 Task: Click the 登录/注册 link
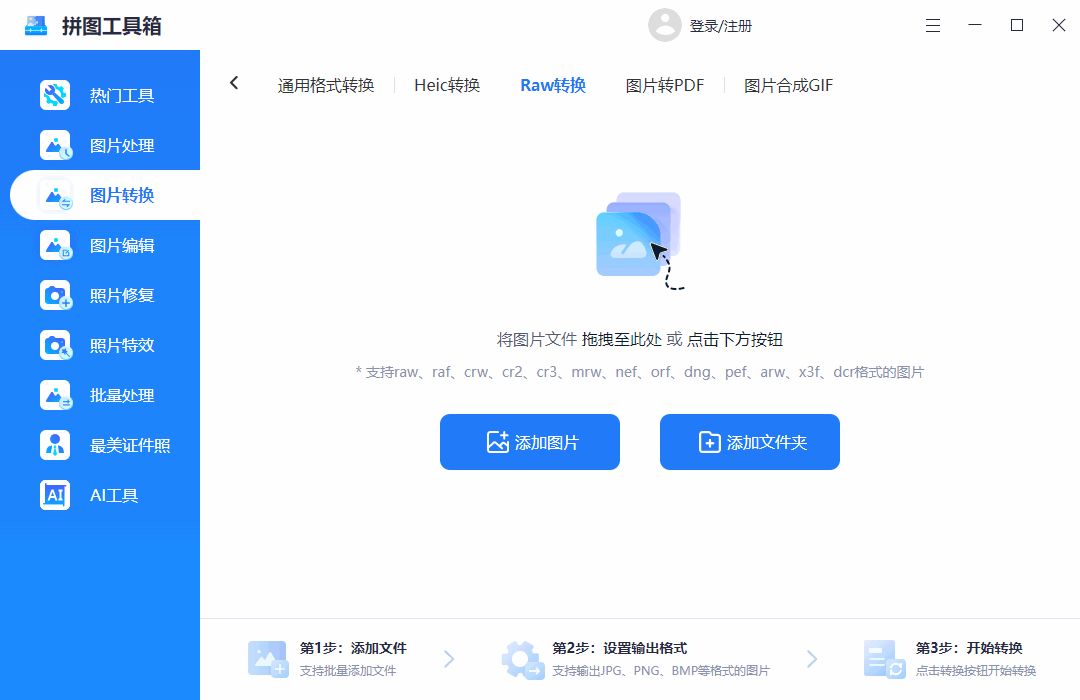pyautogui.click(x=720, y=26)
